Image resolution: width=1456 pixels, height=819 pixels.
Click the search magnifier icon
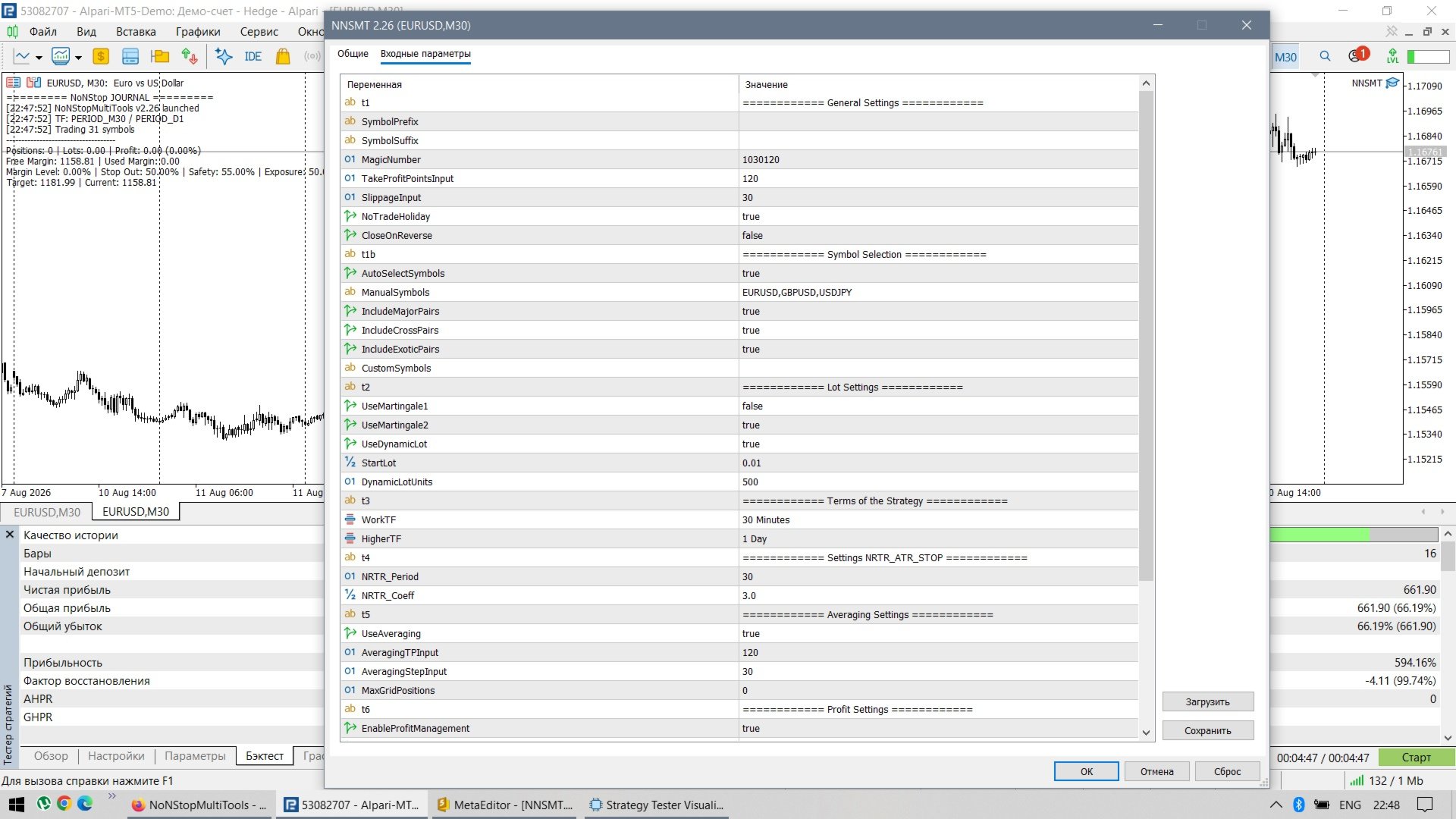1325,57
